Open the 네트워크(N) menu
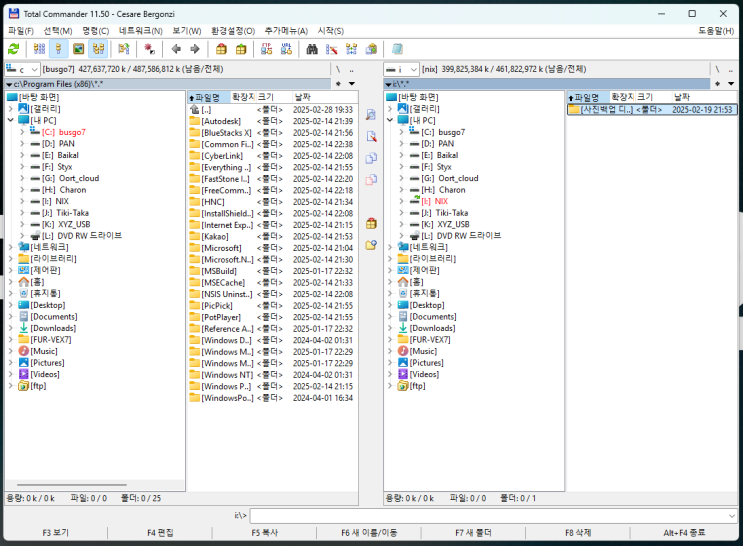Image resolution: width=743 pixels, height=546 pixels. pyautogui.click(x=141, y=31)
